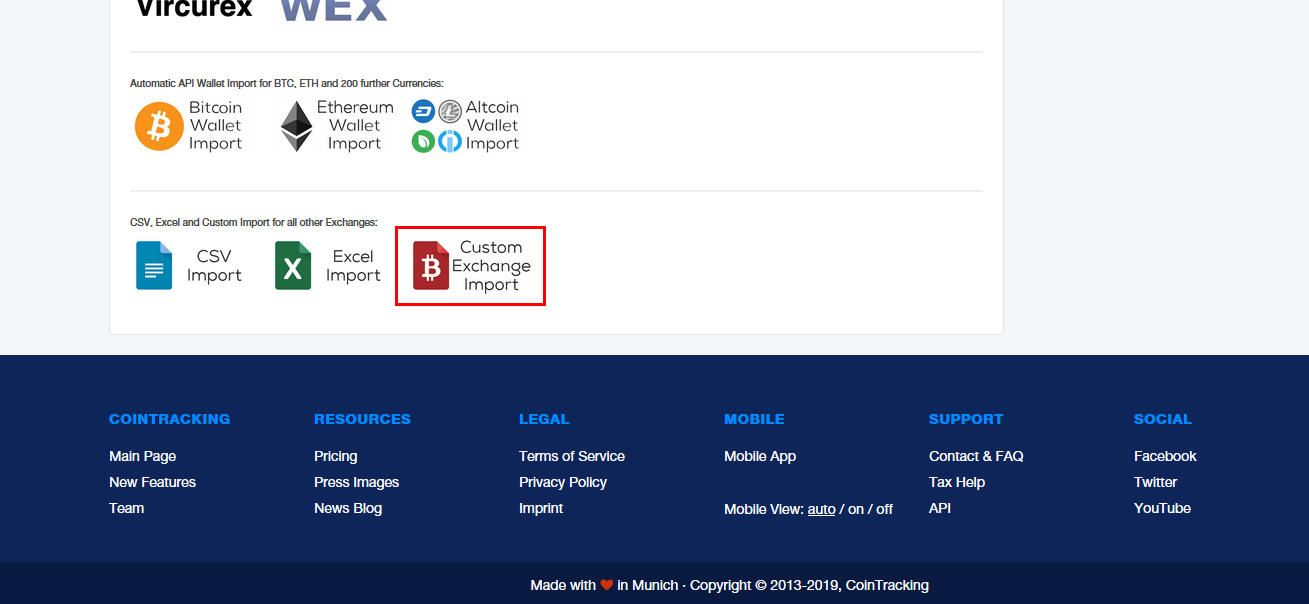Screen dimensions: 1309x604
Task: Open the Team footer link
Action: [126, 508]
